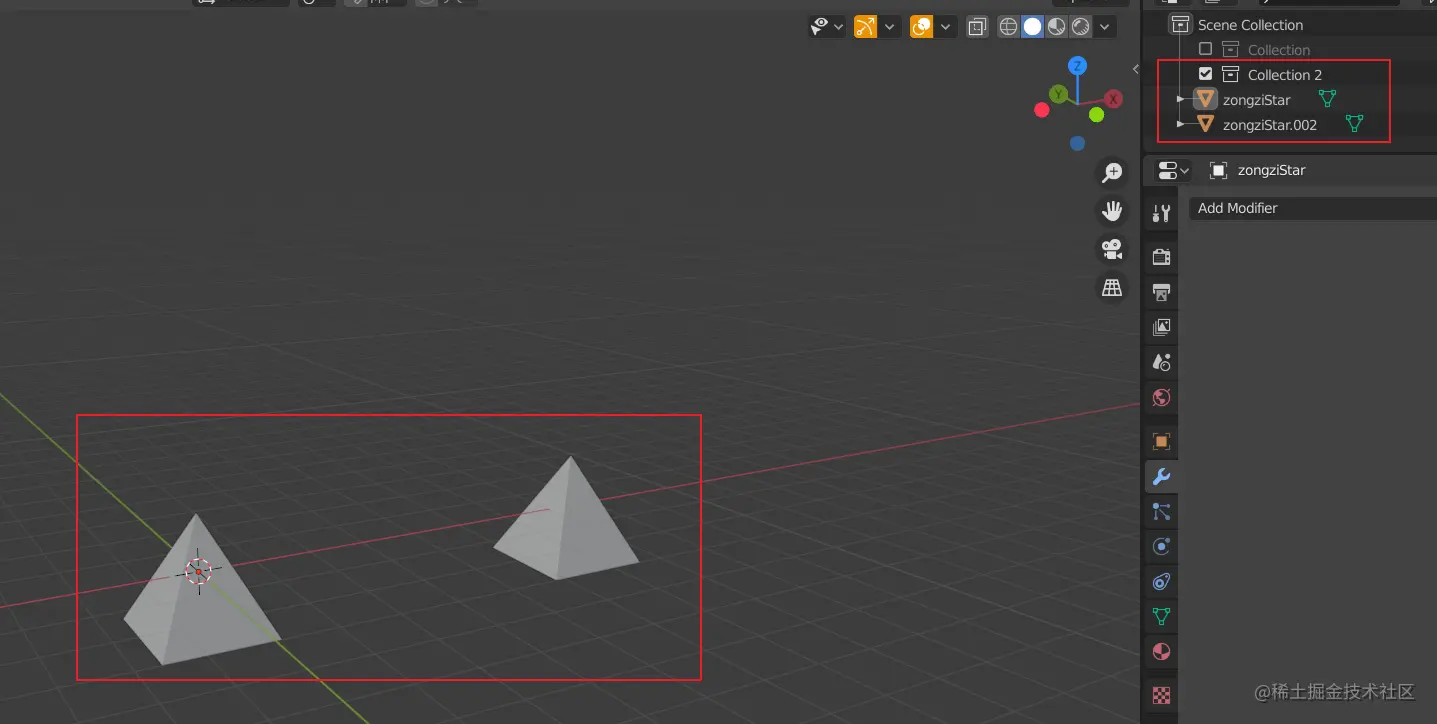Viewport: 1437px width, 724px height.
Task: Click the blue Z axis on the navigation gizmo
Action: 1077,66
